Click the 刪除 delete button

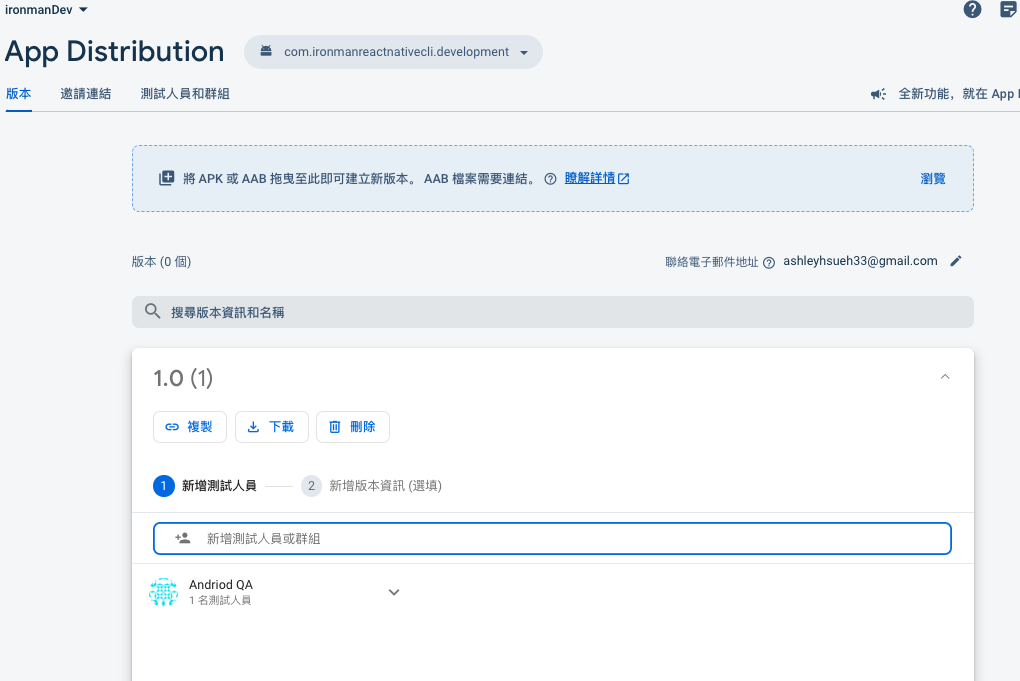pyautogui.click(x=353, y=427)
